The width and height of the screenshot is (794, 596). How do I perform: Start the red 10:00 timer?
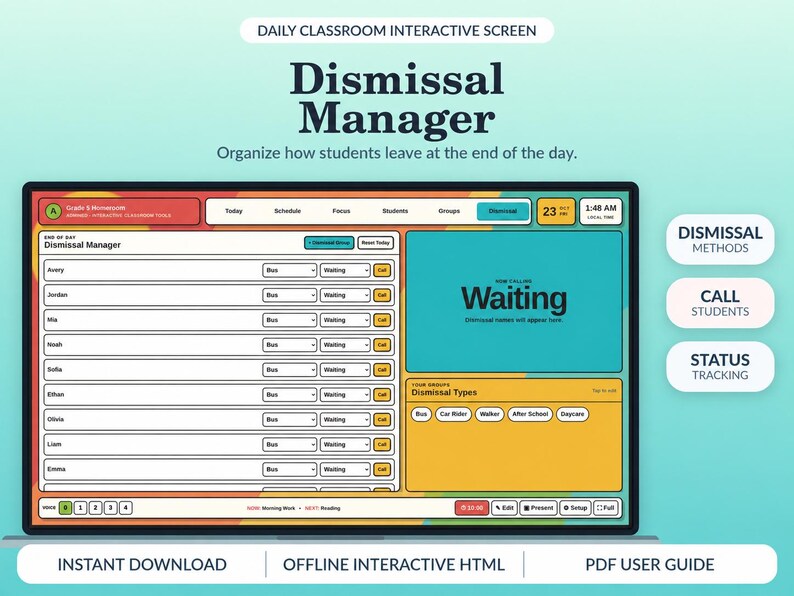(x=471, y=508)
